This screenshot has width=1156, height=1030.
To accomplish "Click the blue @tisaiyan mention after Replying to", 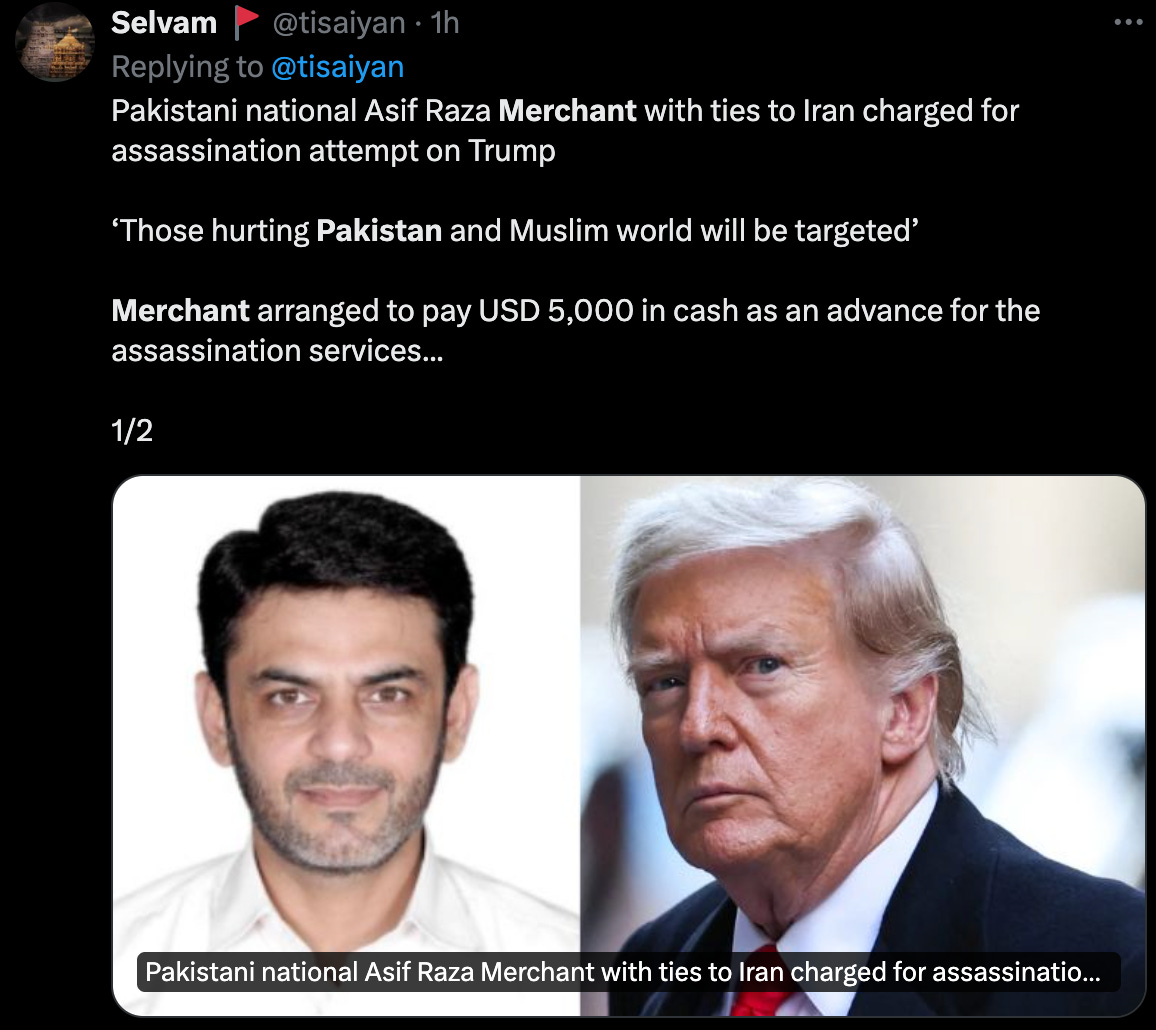I will (338, 67).
